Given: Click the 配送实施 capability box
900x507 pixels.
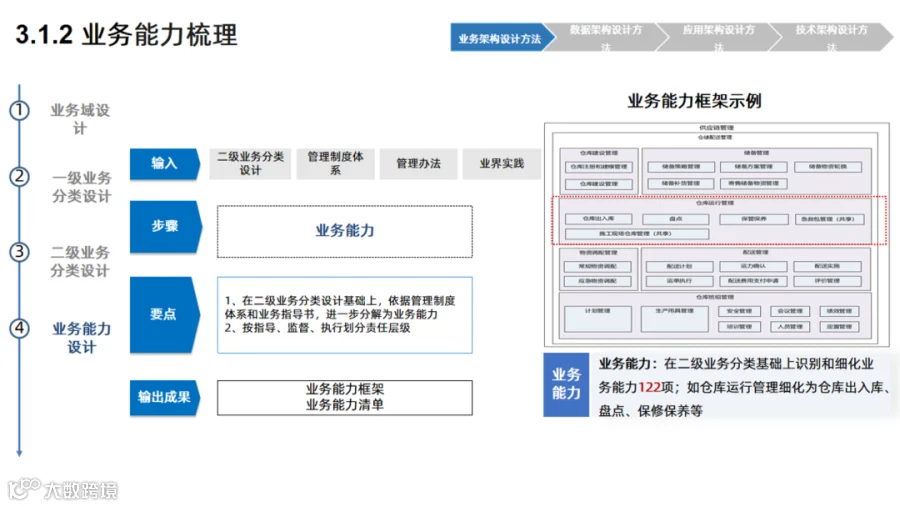Looking at the screenshot, I should 827,266.
